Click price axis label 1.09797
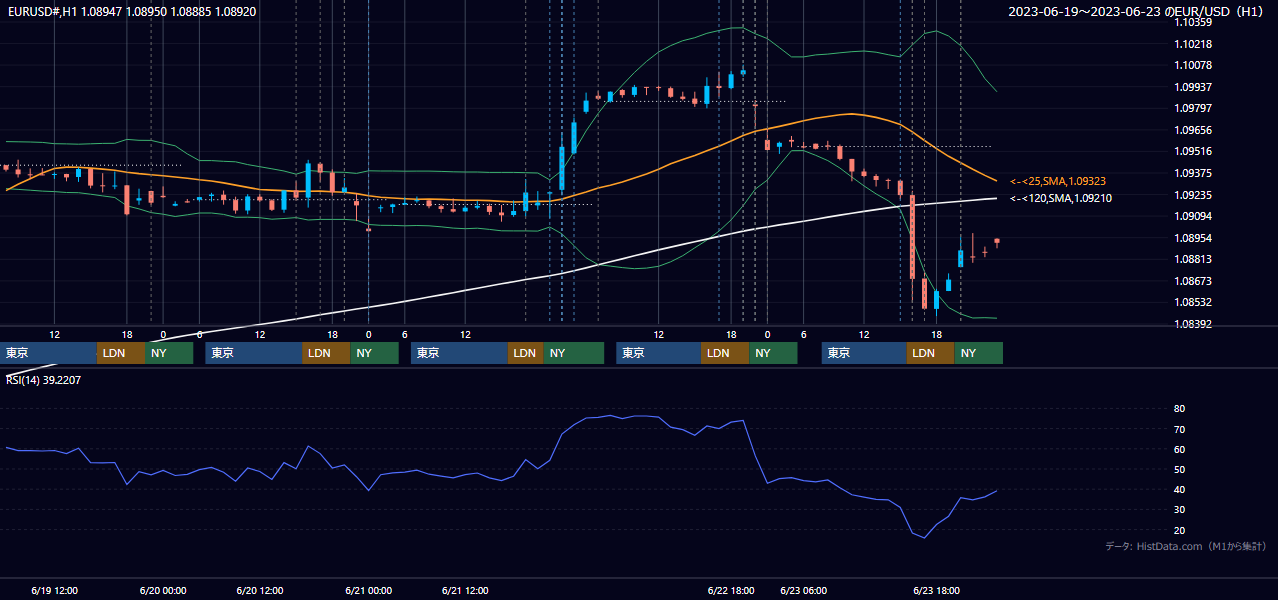Screen dimensions: 1278x600 pos(1193,108)
